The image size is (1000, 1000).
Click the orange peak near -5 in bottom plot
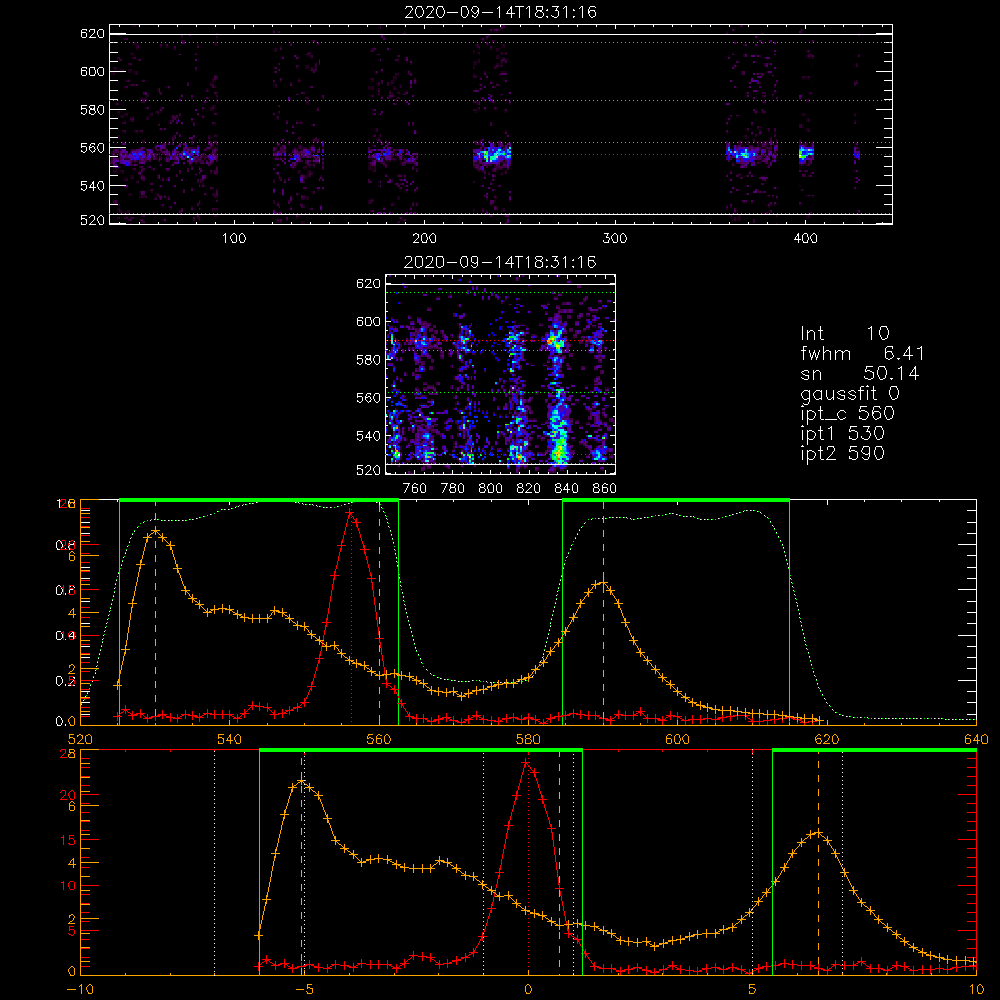[x=302, y=781]
